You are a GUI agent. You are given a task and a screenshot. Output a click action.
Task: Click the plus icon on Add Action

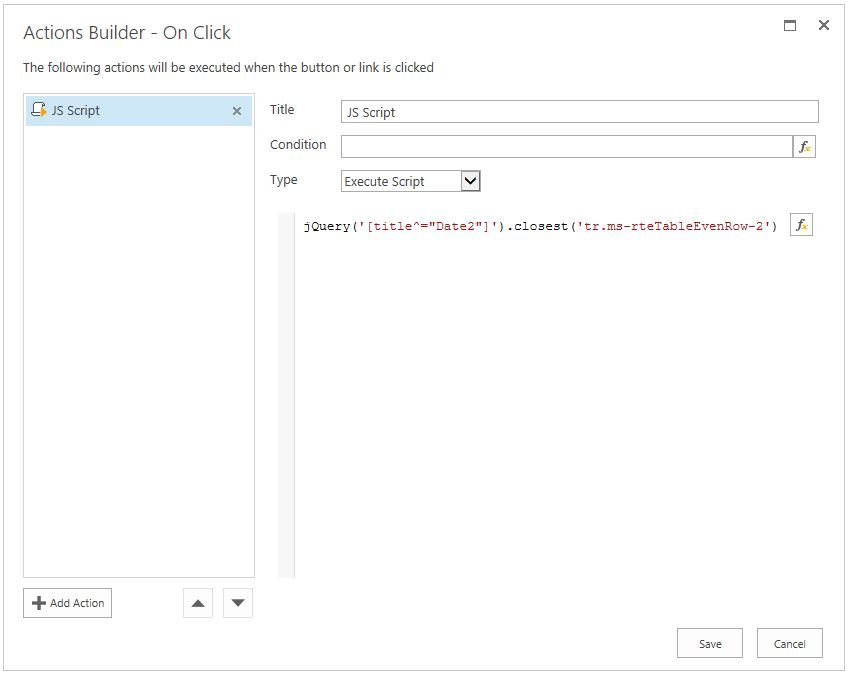(39, 603)
